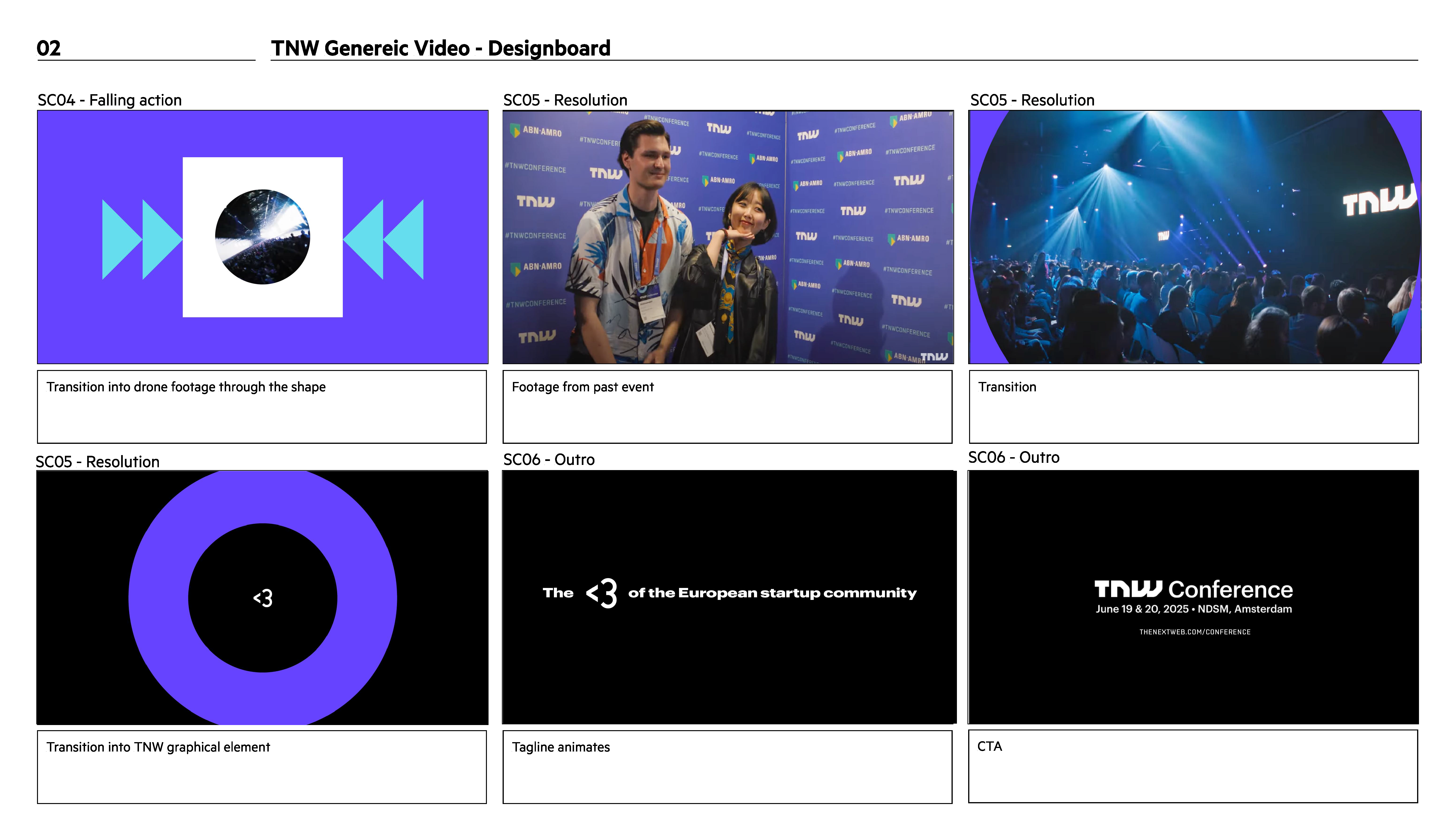Click 'of the European startup community' text

pos(773,593)
